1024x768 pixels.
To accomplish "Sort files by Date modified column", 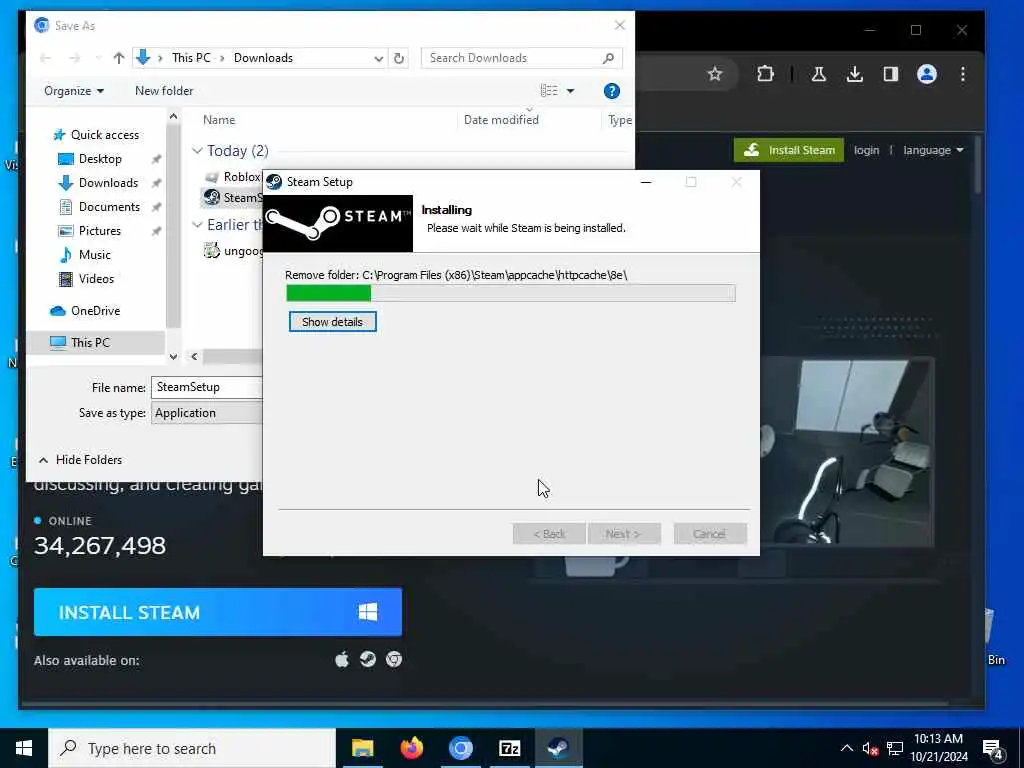I will point(501,120).
